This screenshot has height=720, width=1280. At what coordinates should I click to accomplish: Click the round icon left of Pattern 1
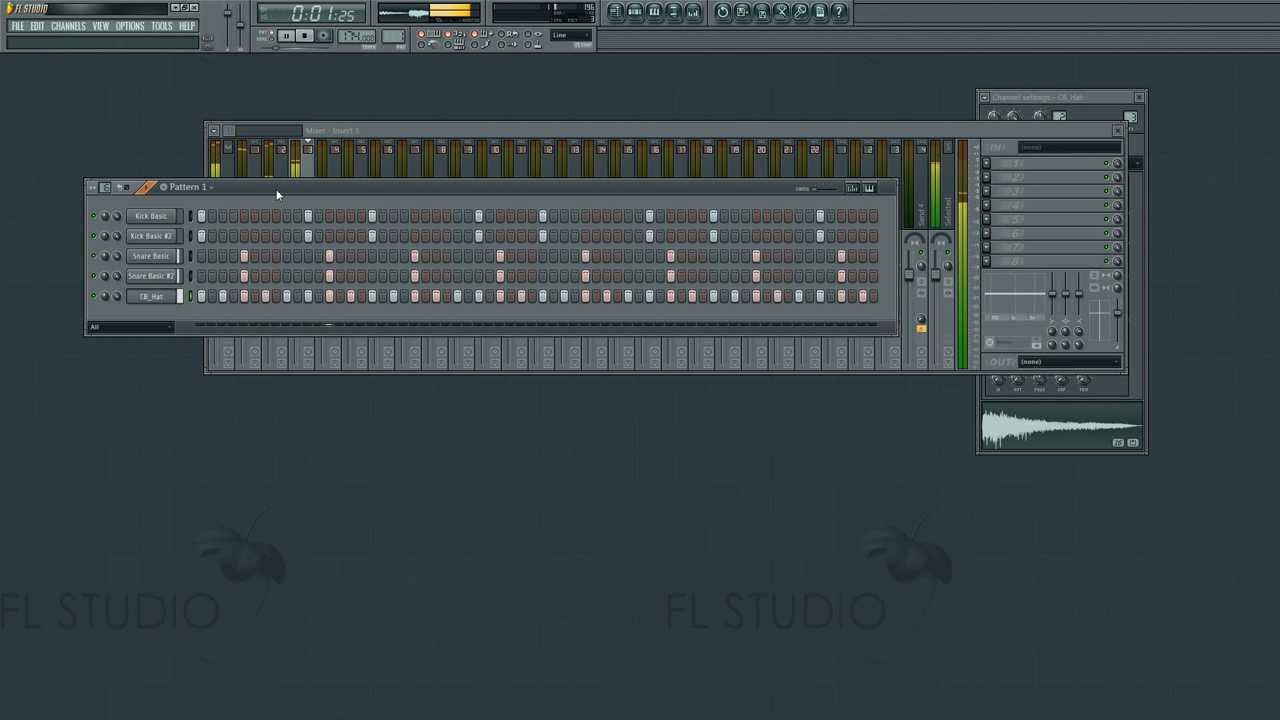click(x=163, y=187)
